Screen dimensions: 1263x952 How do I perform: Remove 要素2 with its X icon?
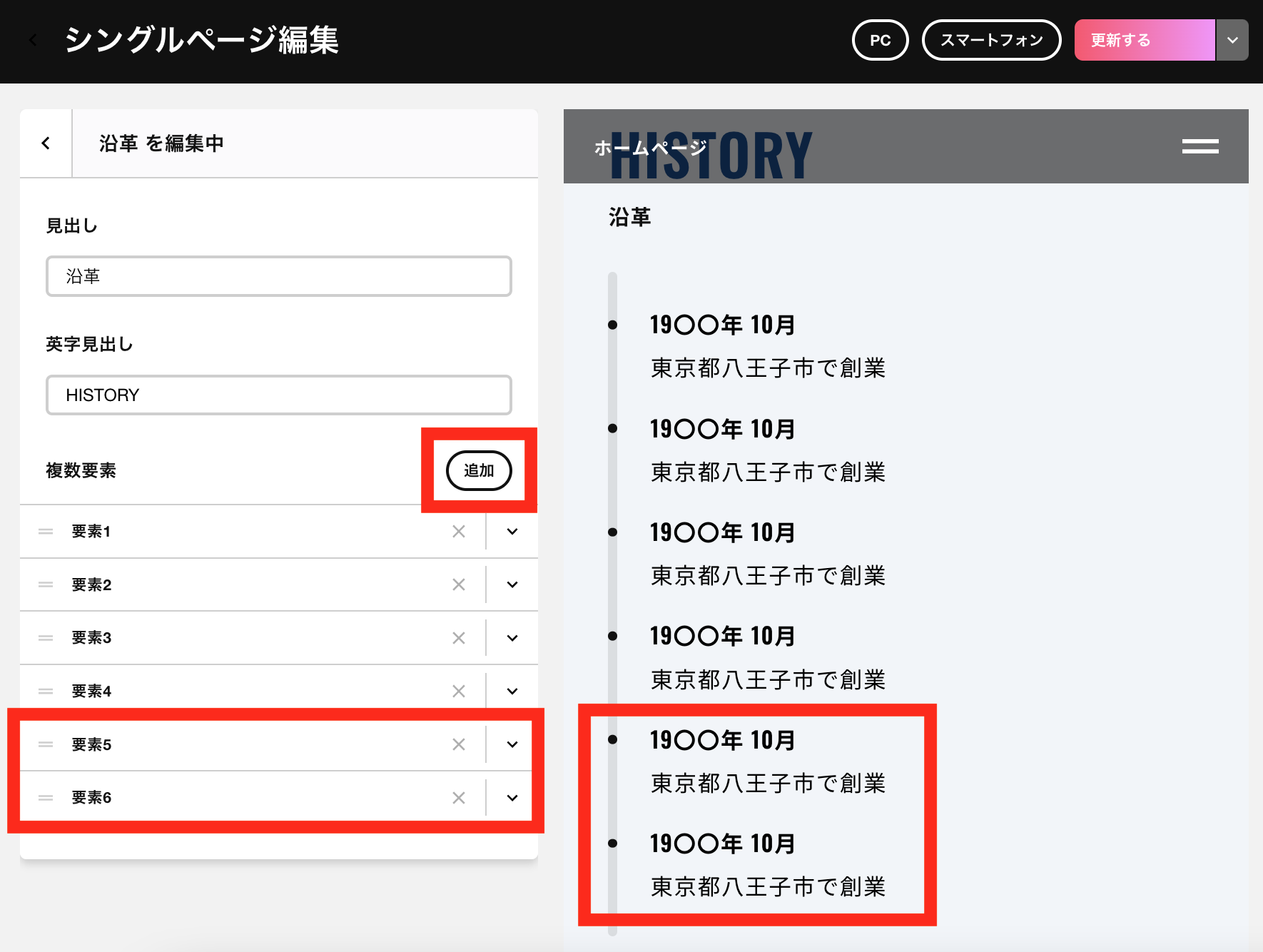459,584
